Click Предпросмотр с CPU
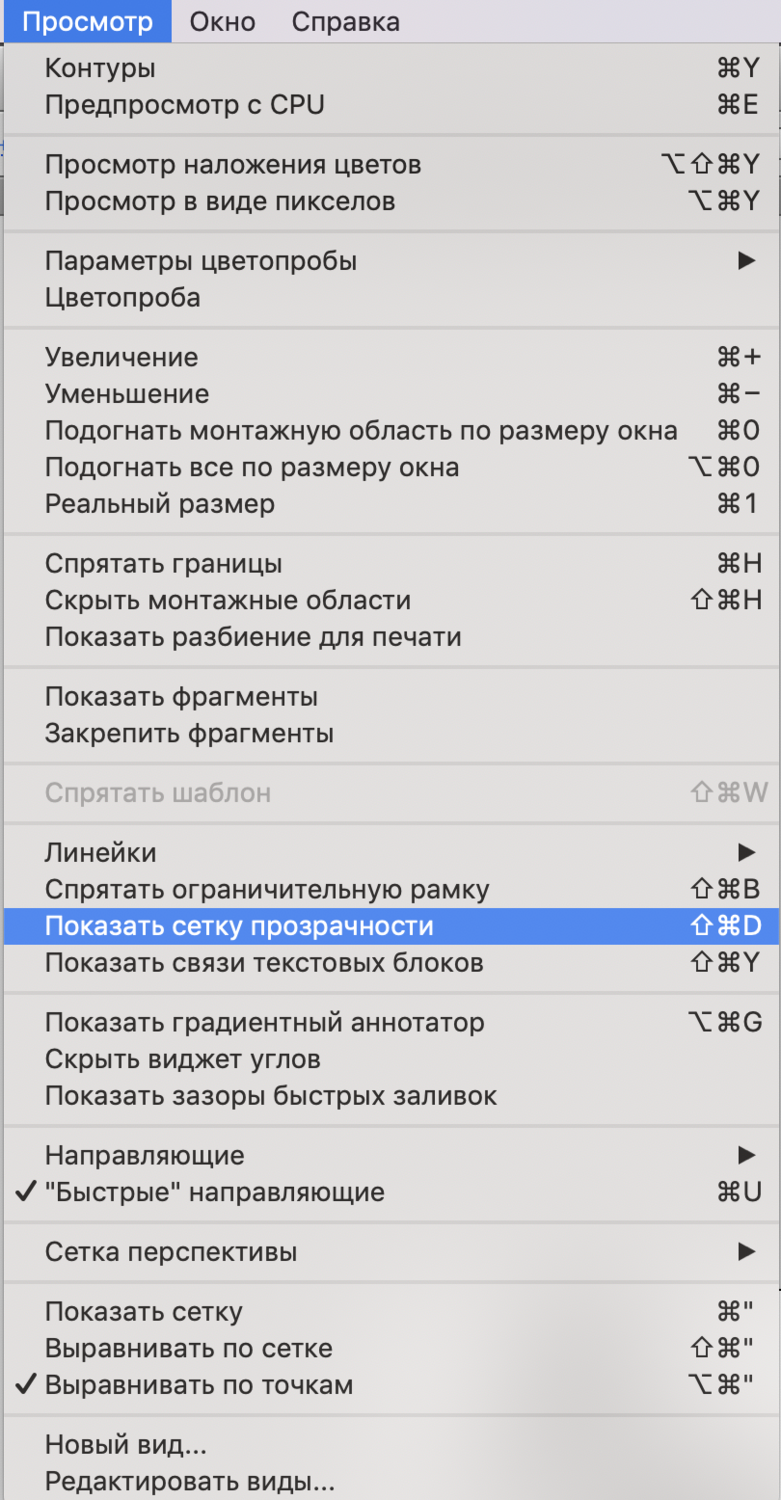The width and height of the screenshot is (781, 1500). (x=184, y=105)
